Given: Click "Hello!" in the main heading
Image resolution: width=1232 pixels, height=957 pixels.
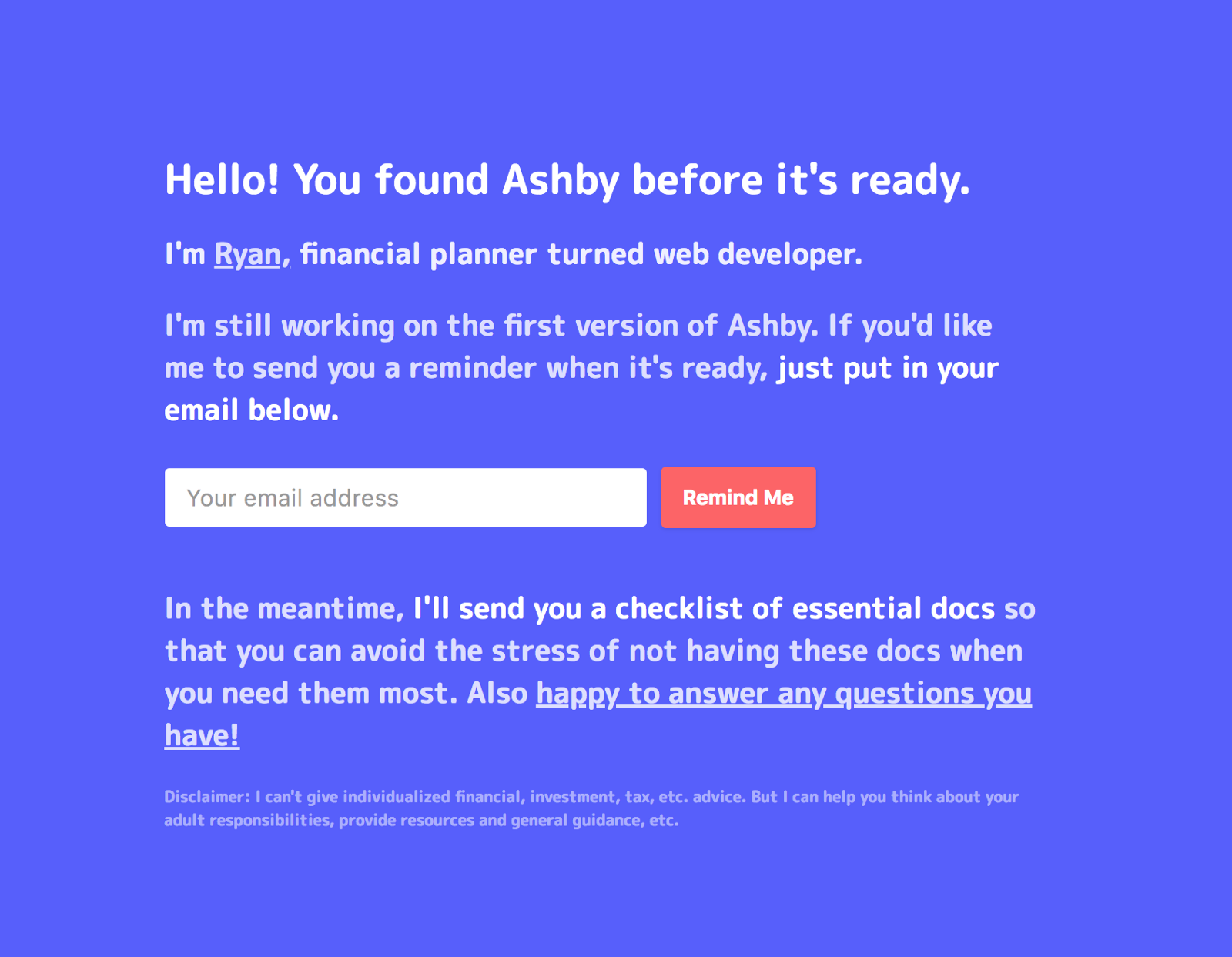Looking at the screenshot, I should coord(222,180).
